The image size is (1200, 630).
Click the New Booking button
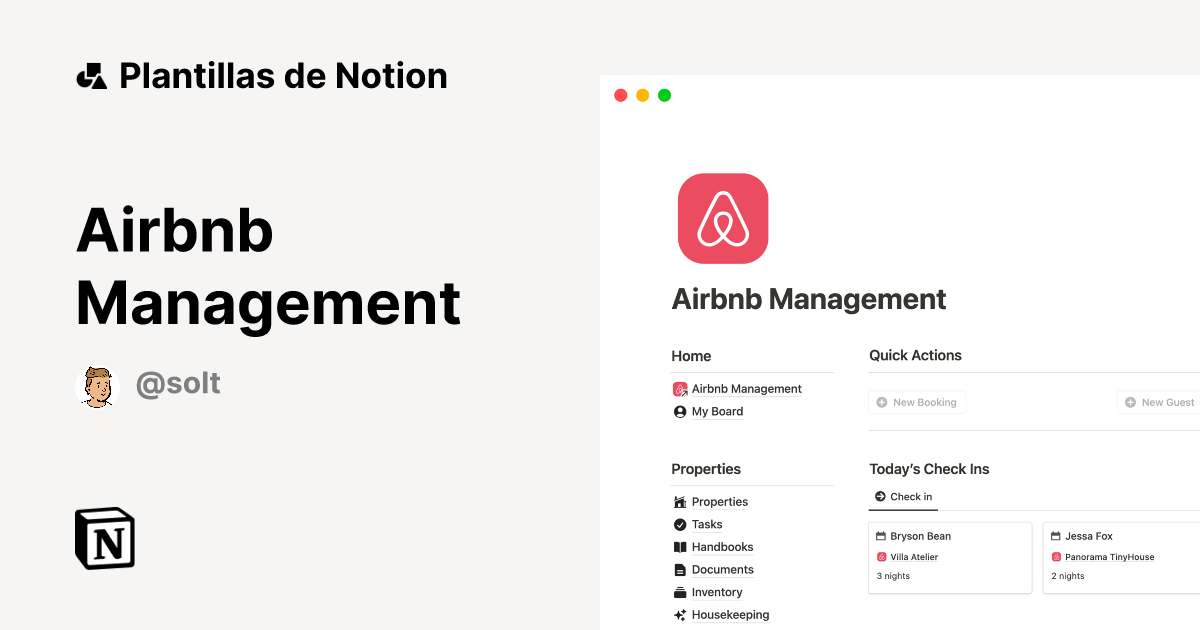pyautogui.click(x=917, y=401)
